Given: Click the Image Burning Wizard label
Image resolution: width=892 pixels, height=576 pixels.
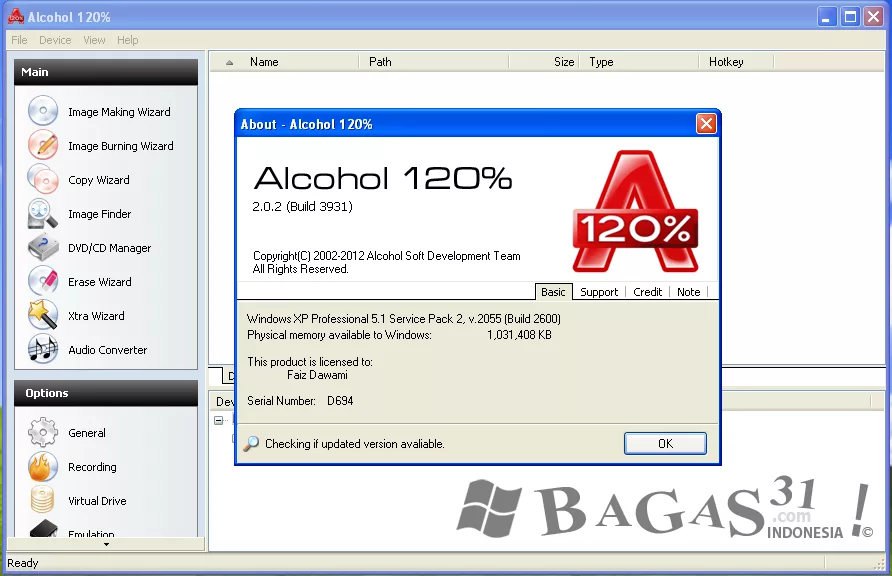Looking at the screenshot, I should point(121,146).
